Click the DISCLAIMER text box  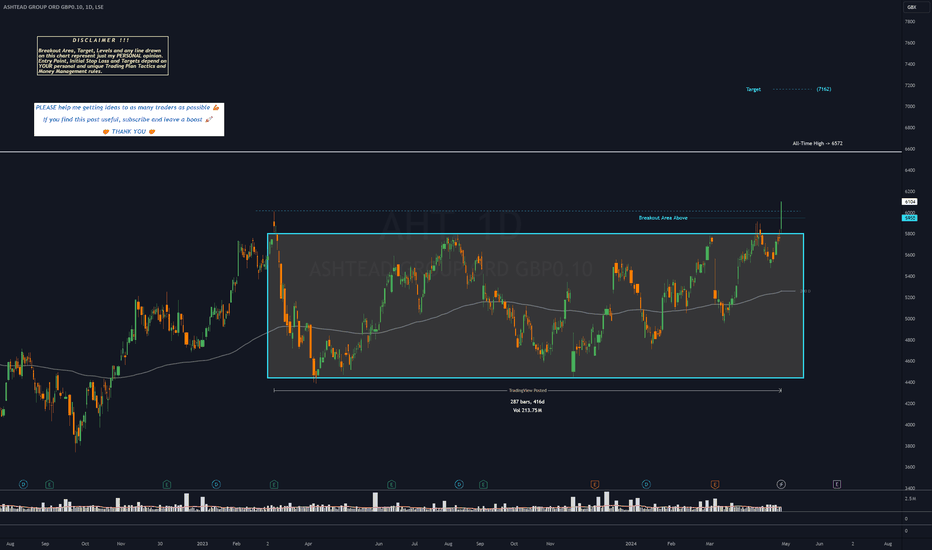click(103, 56)
